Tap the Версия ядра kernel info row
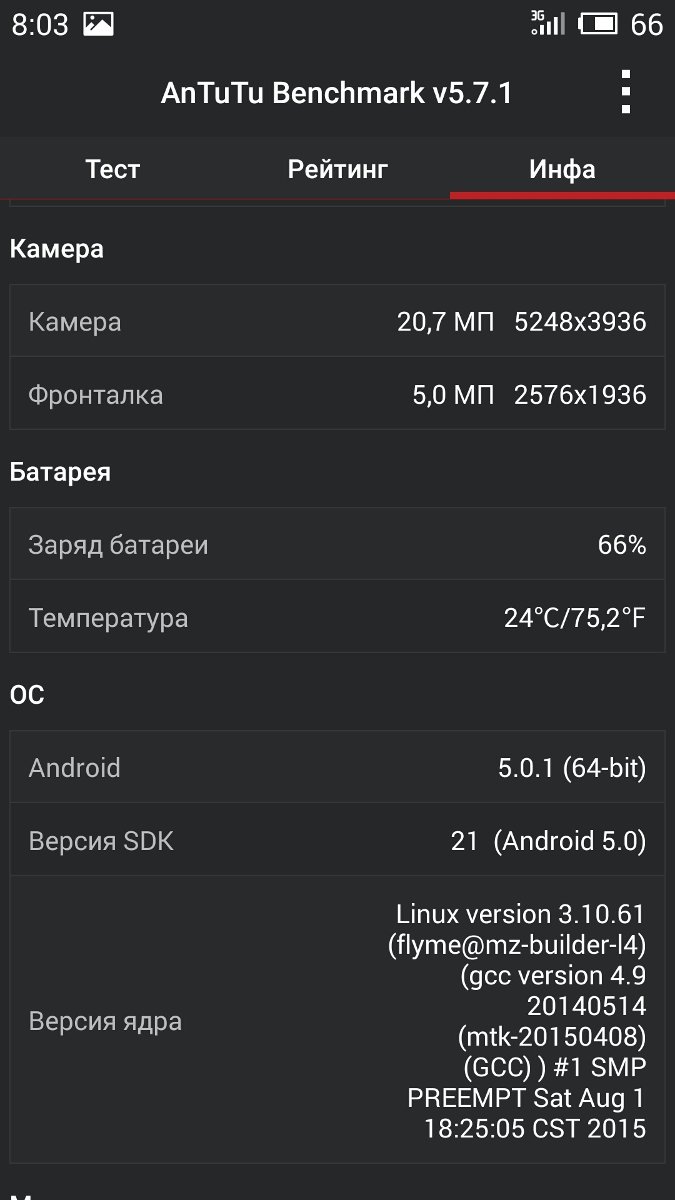Image resolution: width=675 pixels, height=1200 pixels. 337,1021
